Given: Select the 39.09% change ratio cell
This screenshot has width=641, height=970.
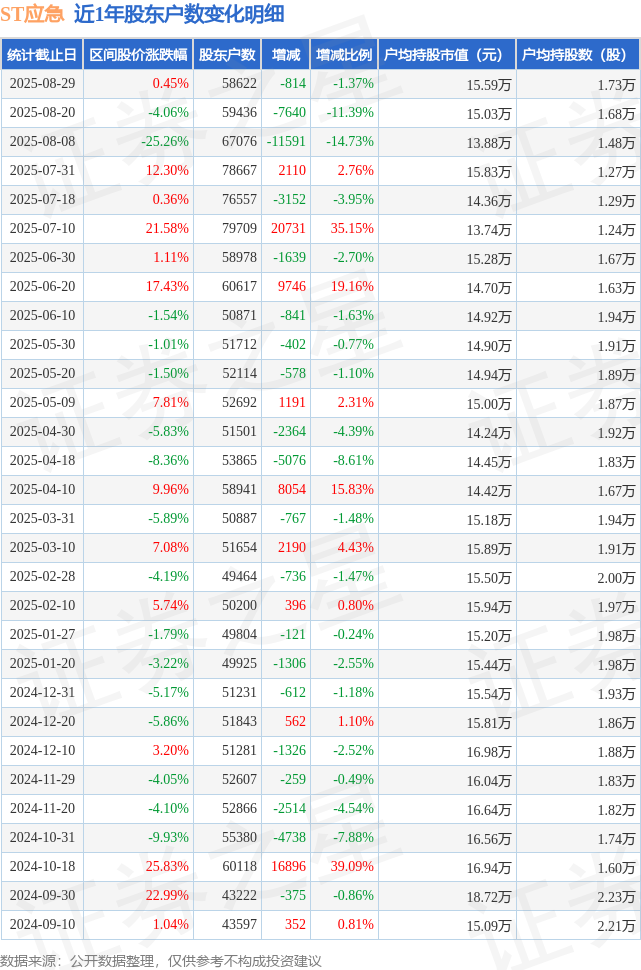Looking at the screenshot, I should pyautogui.click(x=344, y=867).
